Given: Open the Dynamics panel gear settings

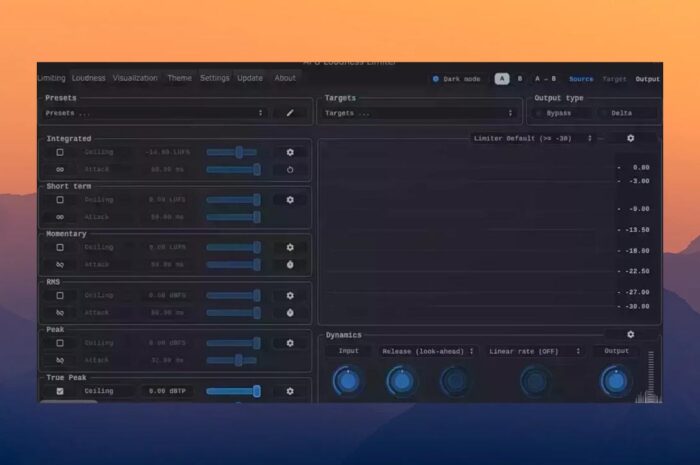Looking at the screenshot, I should [x=630, y=334].
